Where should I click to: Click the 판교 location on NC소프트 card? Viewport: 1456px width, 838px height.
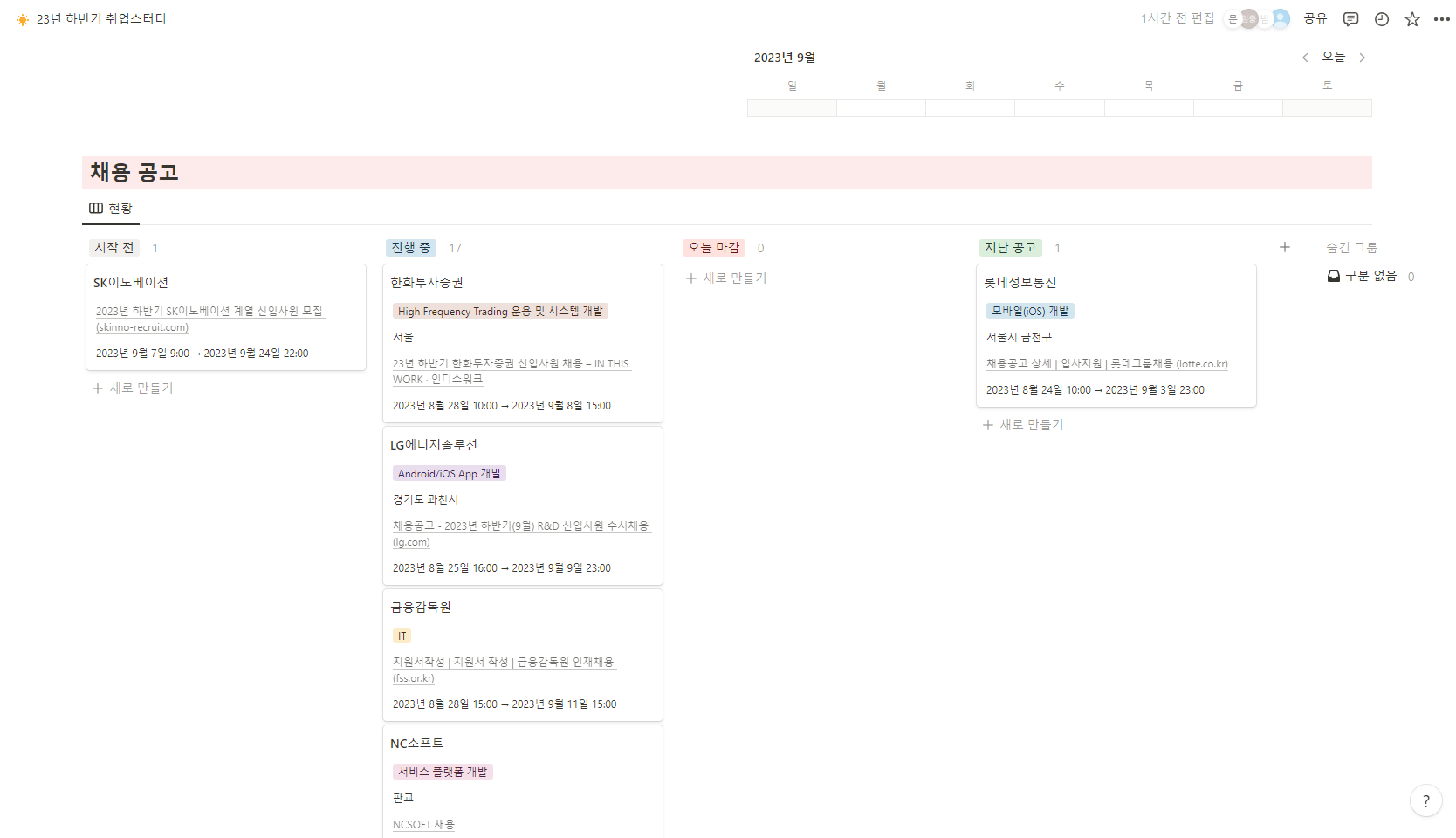point(403,799)
